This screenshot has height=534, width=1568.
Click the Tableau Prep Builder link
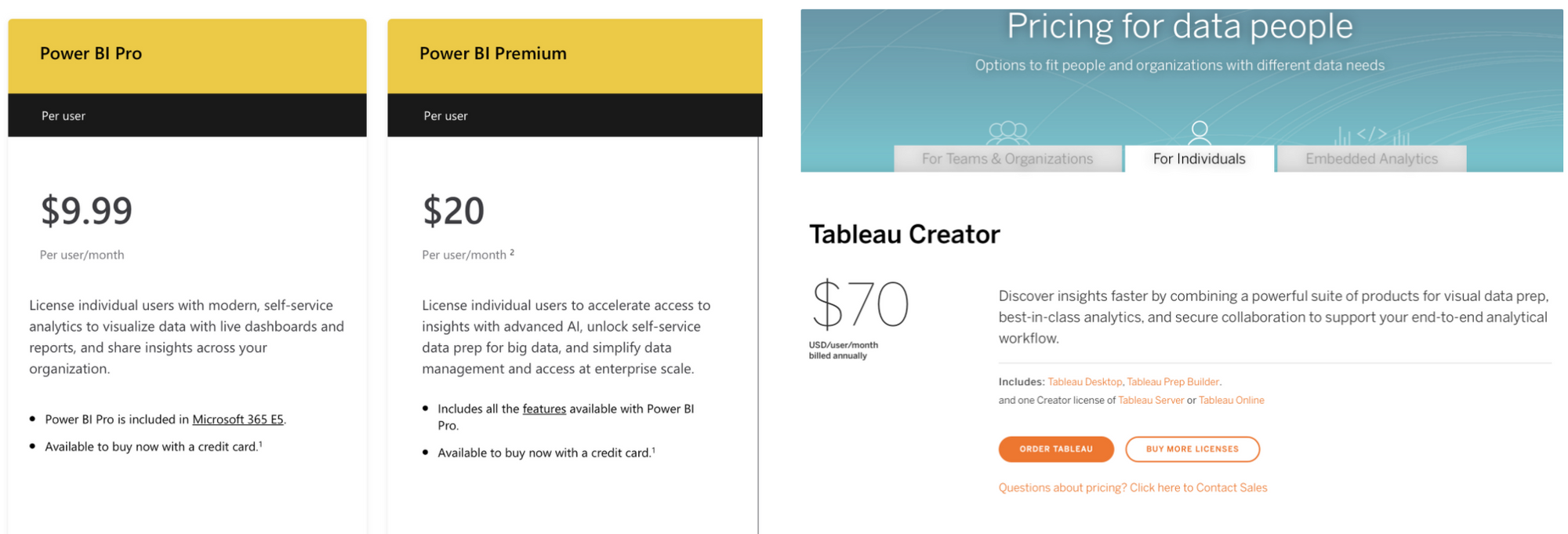(x=1173, y=382)
